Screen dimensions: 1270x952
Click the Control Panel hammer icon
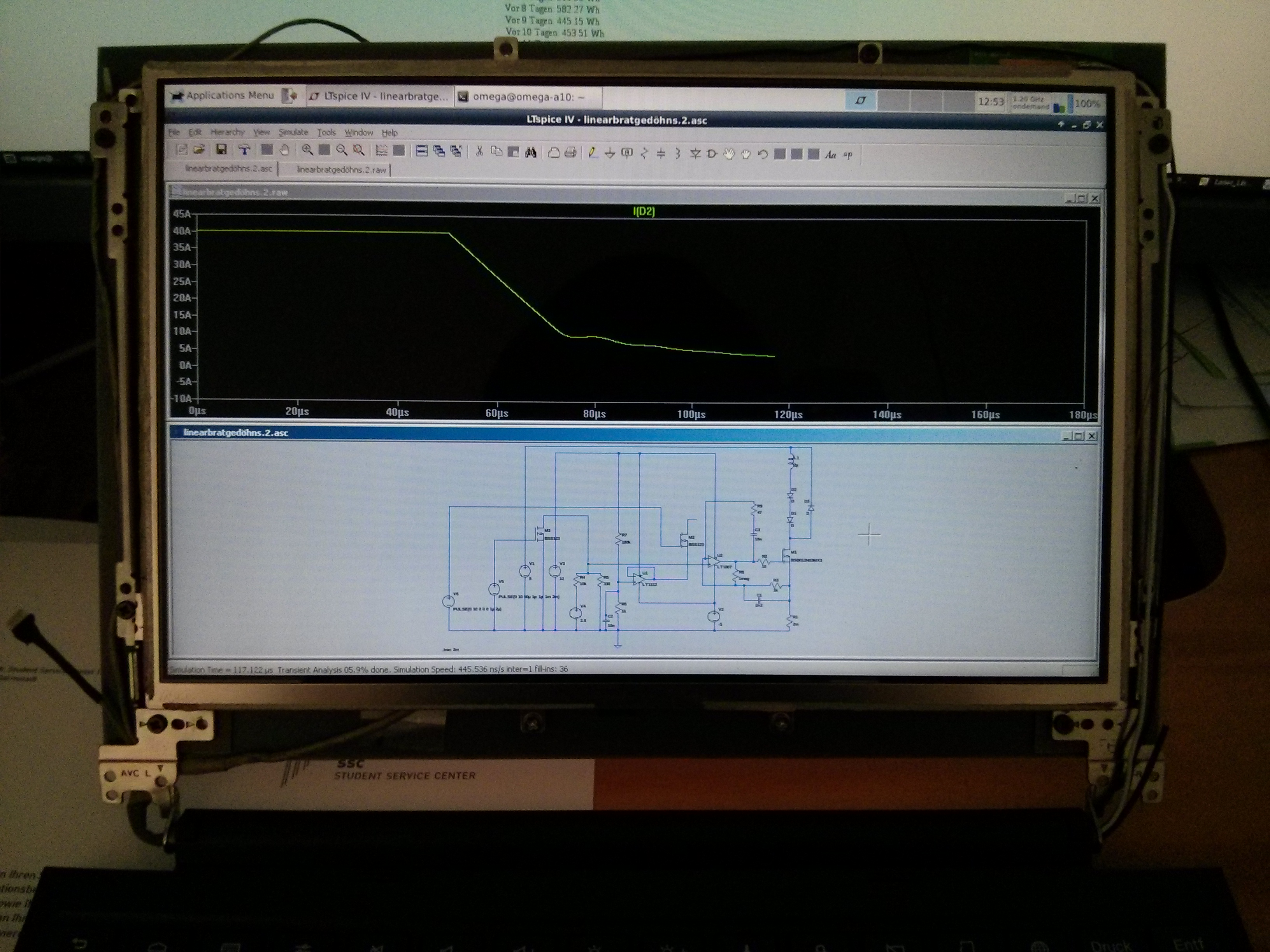coord(245,150)
